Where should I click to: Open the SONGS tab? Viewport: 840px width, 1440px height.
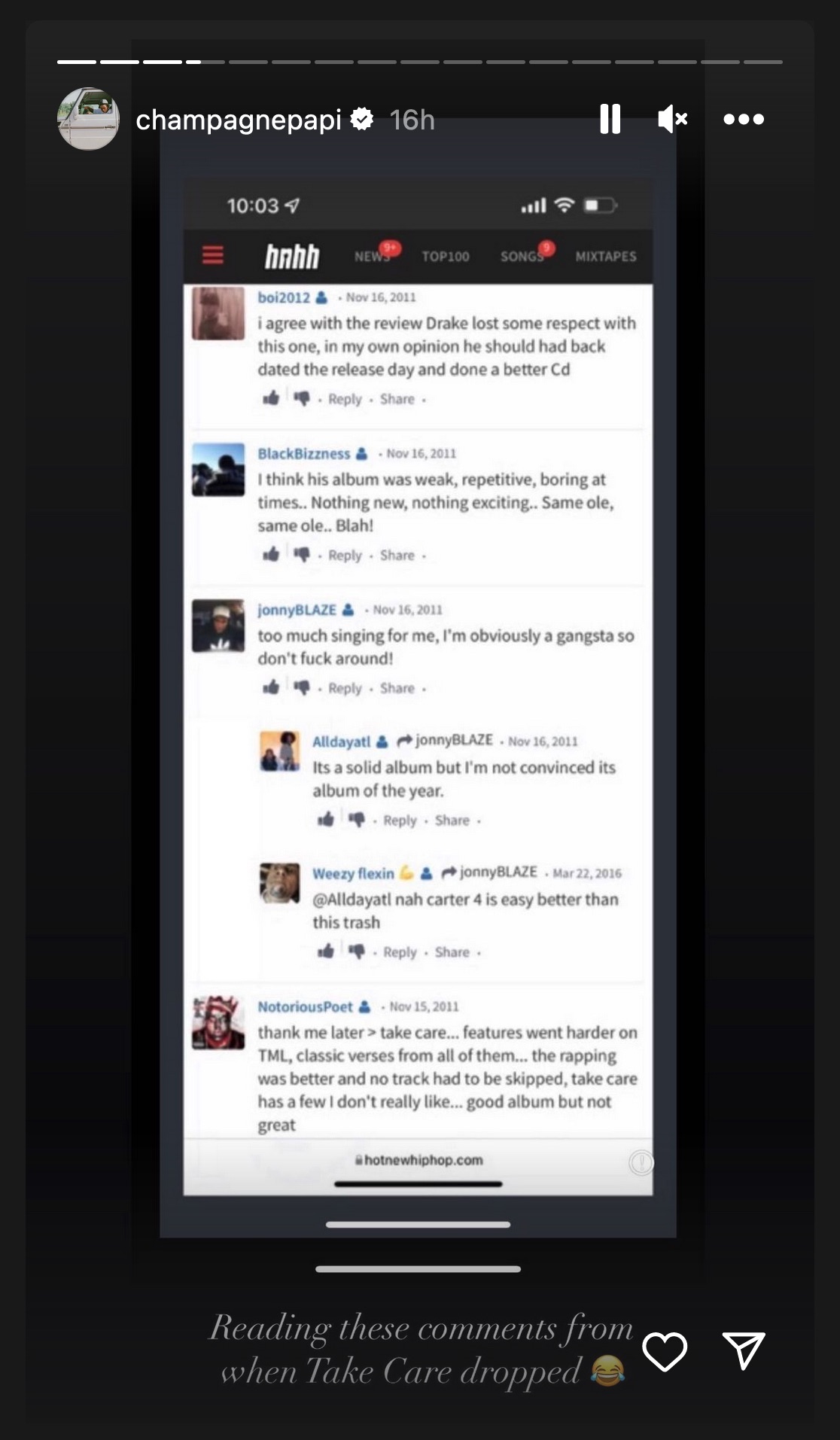522,257
